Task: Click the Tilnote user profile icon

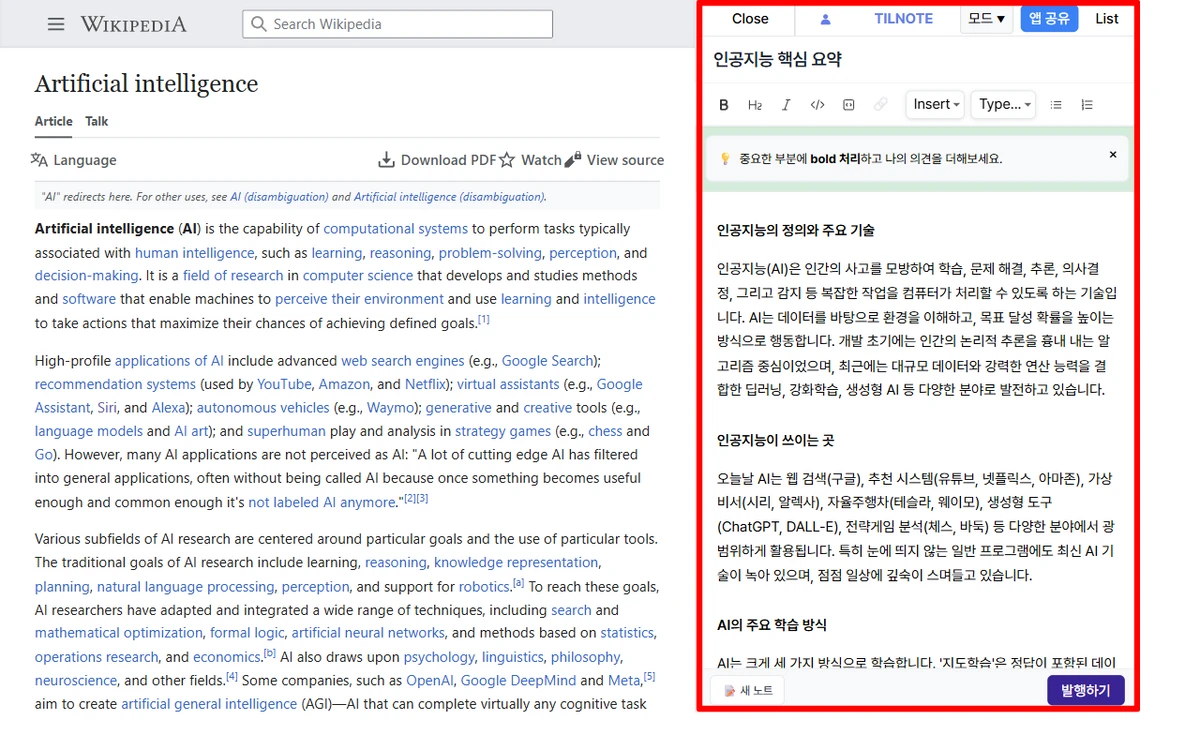Action: 826,19
